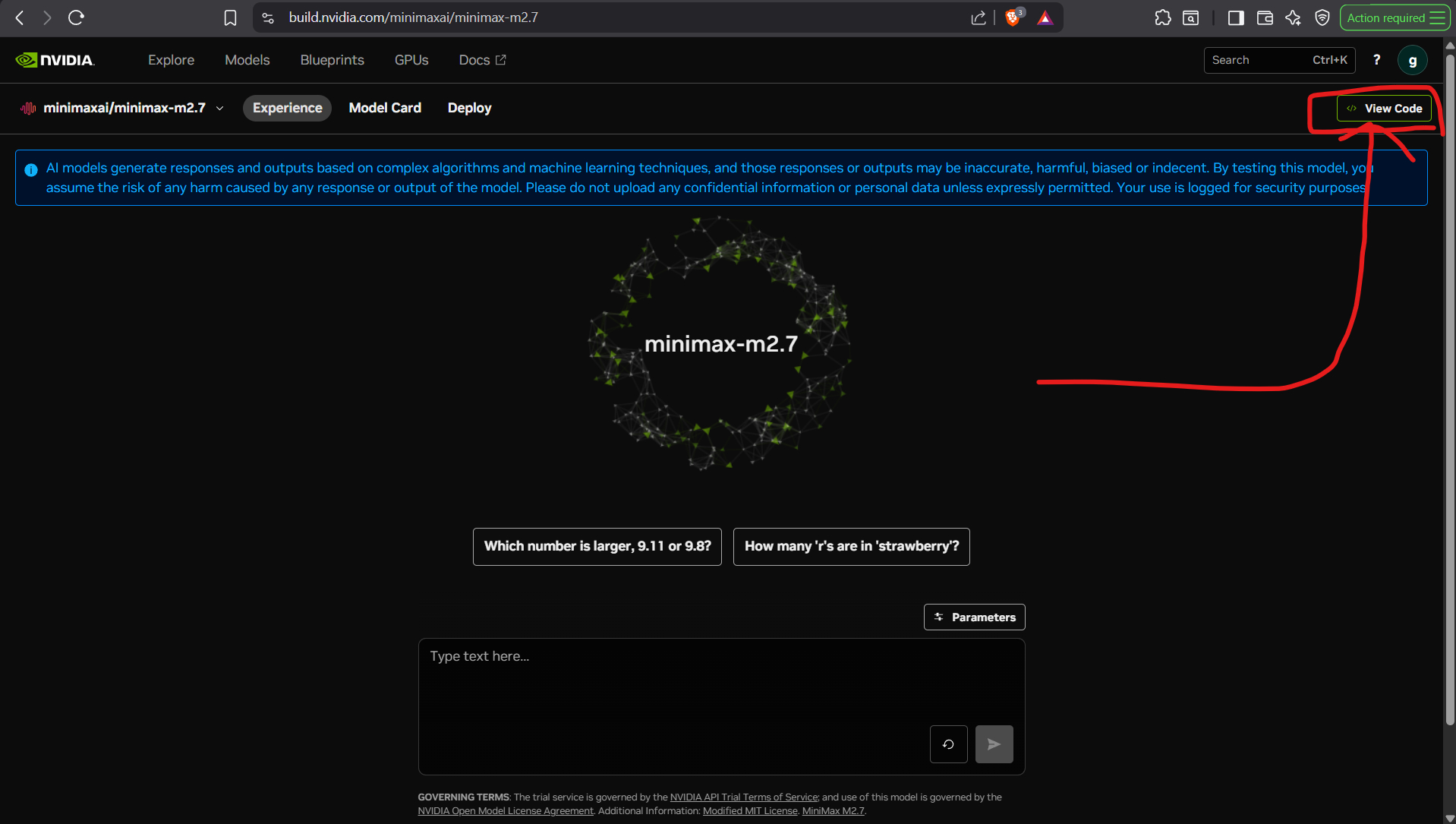Toggle the browser sidebar panel icon
The height and width of the screenshot is (824, 1456).
pos(1236,17)
